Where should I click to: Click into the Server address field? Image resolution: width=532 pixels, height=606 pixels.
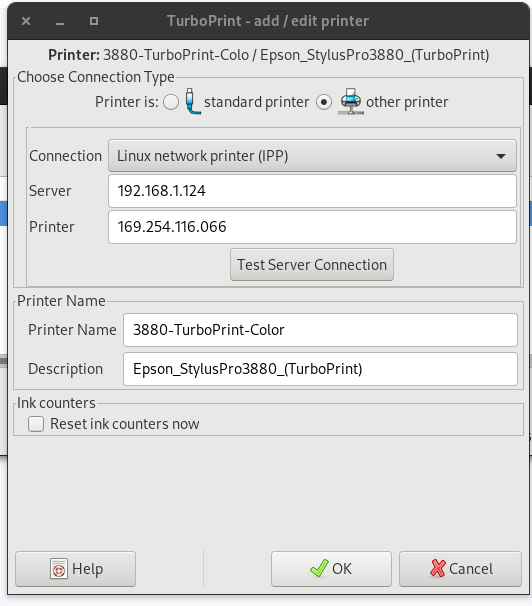(x=312, y=191)
